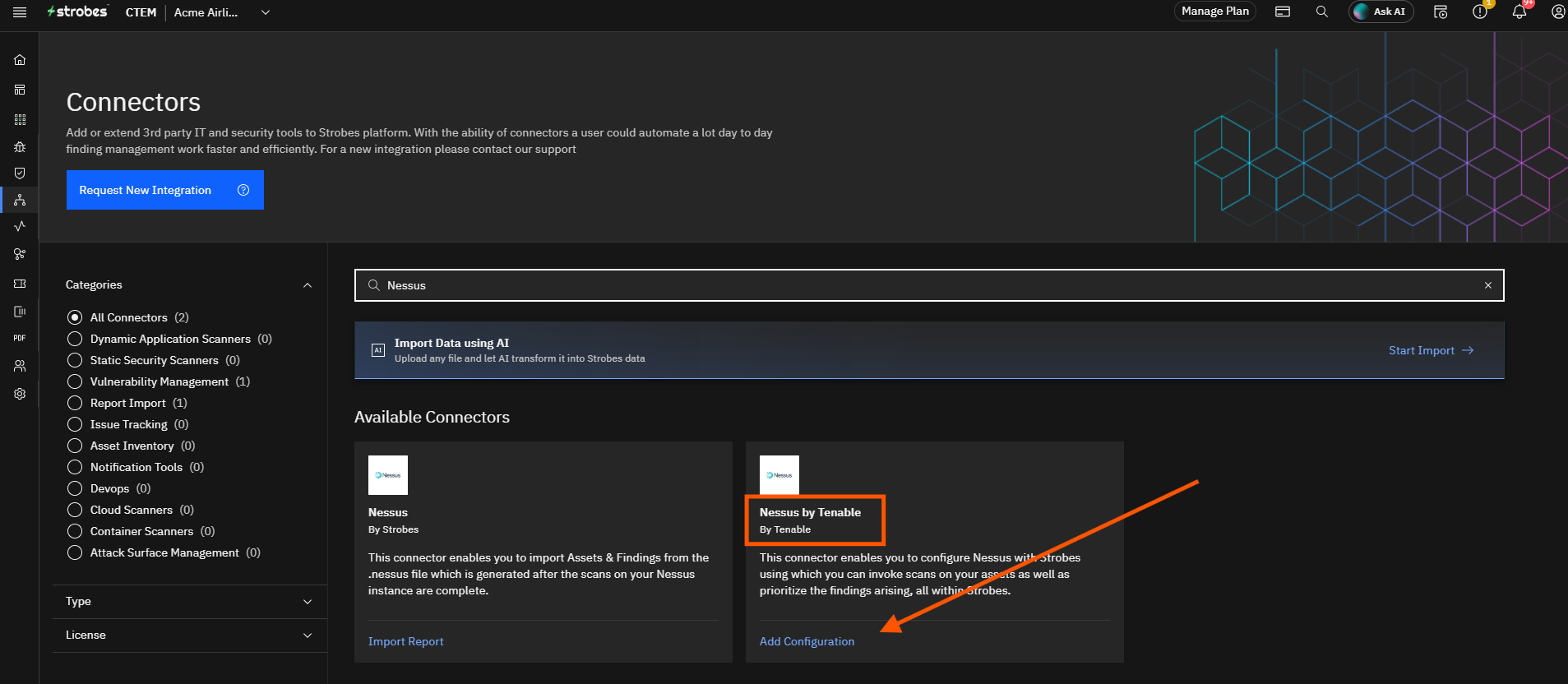Open the shield checkmark sidebar icon
This screenshot has width=1568, height=684.
point(20,173)
